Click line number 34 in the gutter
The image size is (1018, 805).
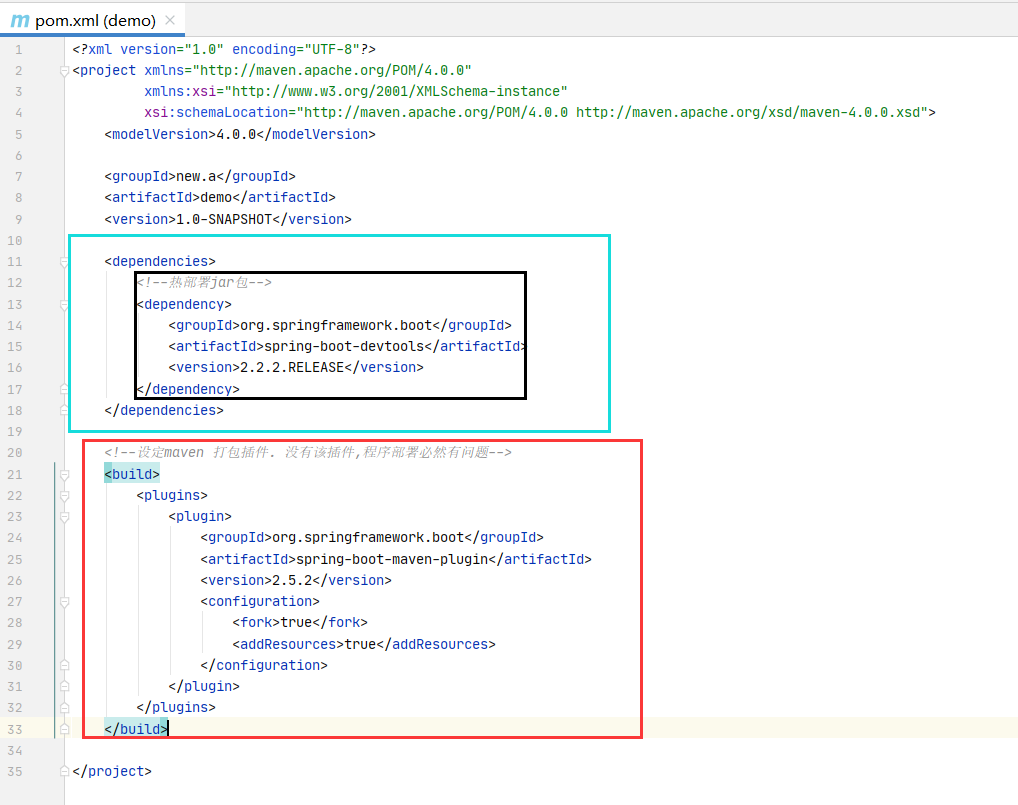(15, 750)
